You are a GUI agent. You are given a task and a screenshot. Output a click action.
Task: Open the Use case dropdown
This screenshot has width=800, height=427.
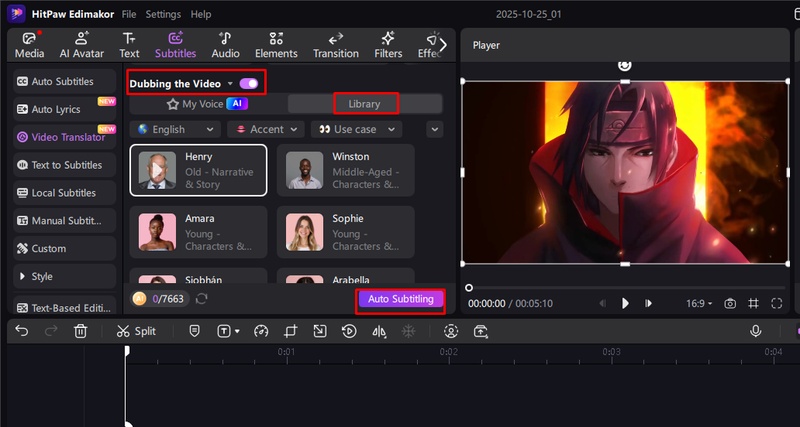(357, 130)
